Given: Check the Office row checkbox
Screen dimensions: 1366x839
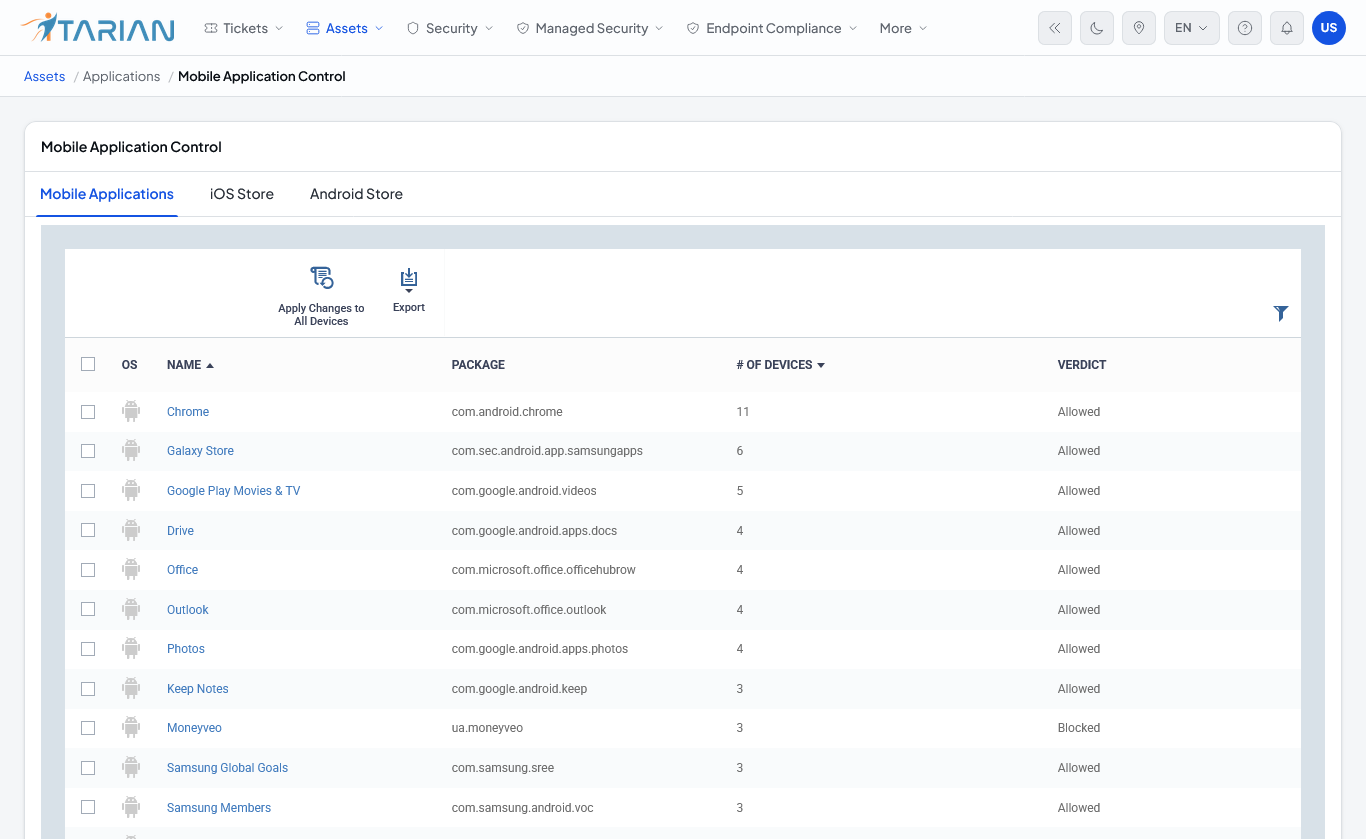Looking at the screenshot, I should 88,570.
